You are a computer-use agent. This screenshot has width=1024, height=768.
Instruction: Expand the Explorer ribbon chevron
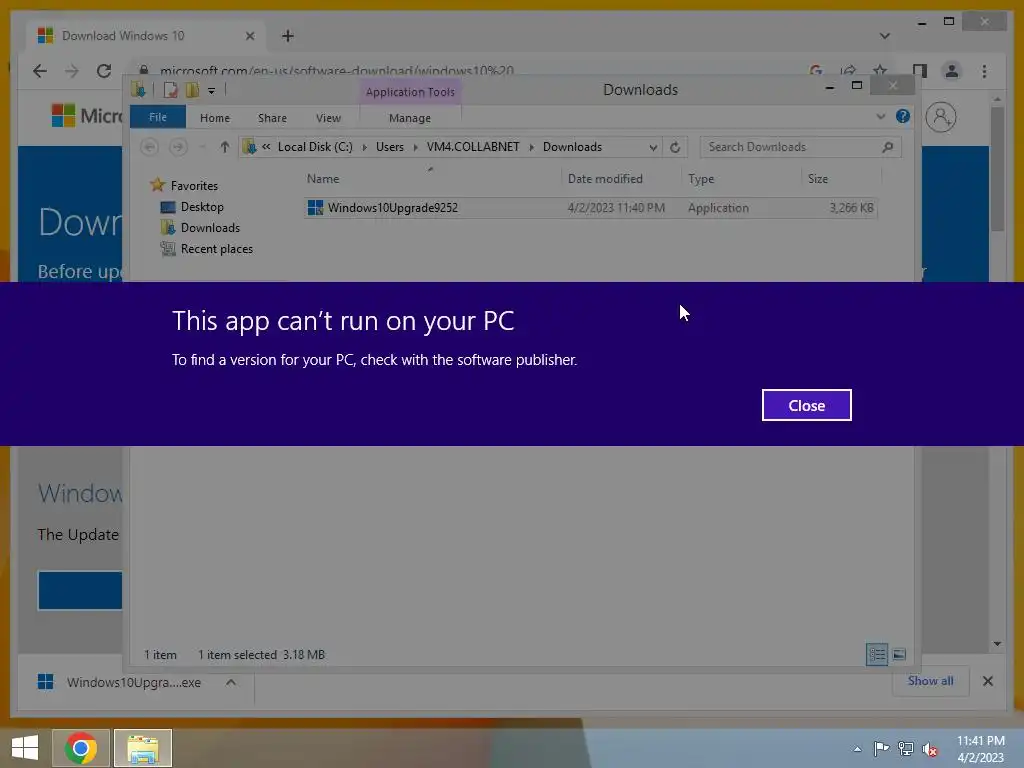click(x=880, y=117)
